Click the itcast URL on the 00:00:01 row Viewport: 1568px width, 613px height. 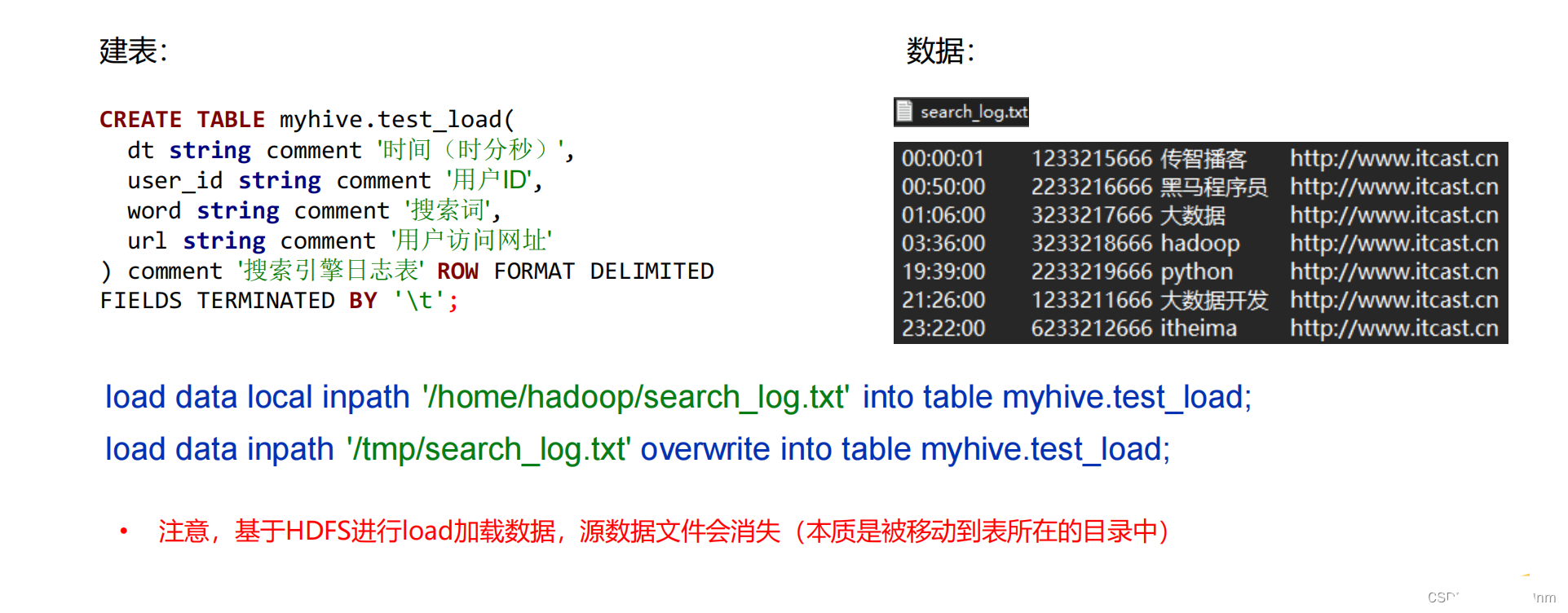1394,158
